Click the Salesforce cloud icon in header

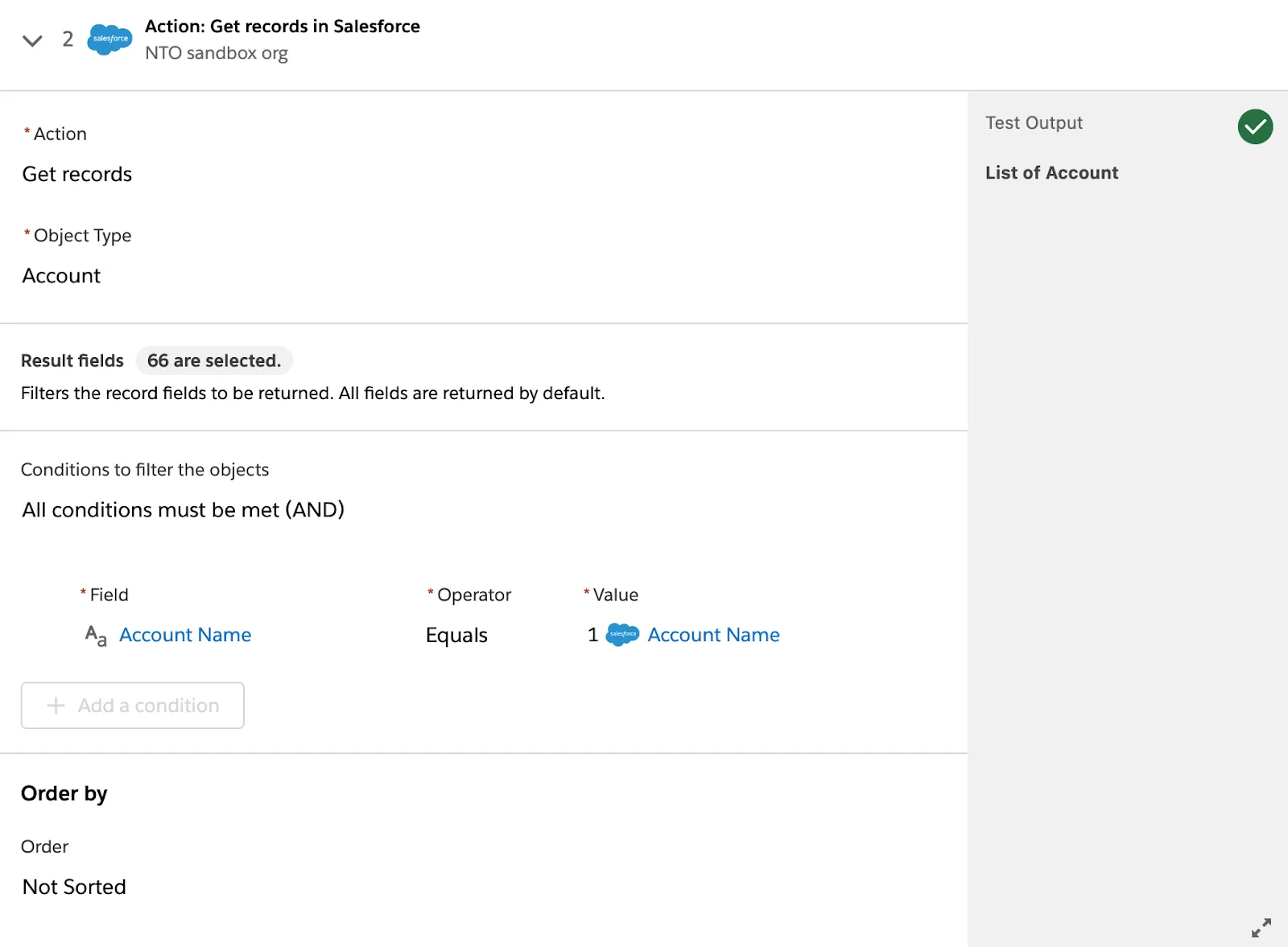pyautogui.click(x=109, y=39)
